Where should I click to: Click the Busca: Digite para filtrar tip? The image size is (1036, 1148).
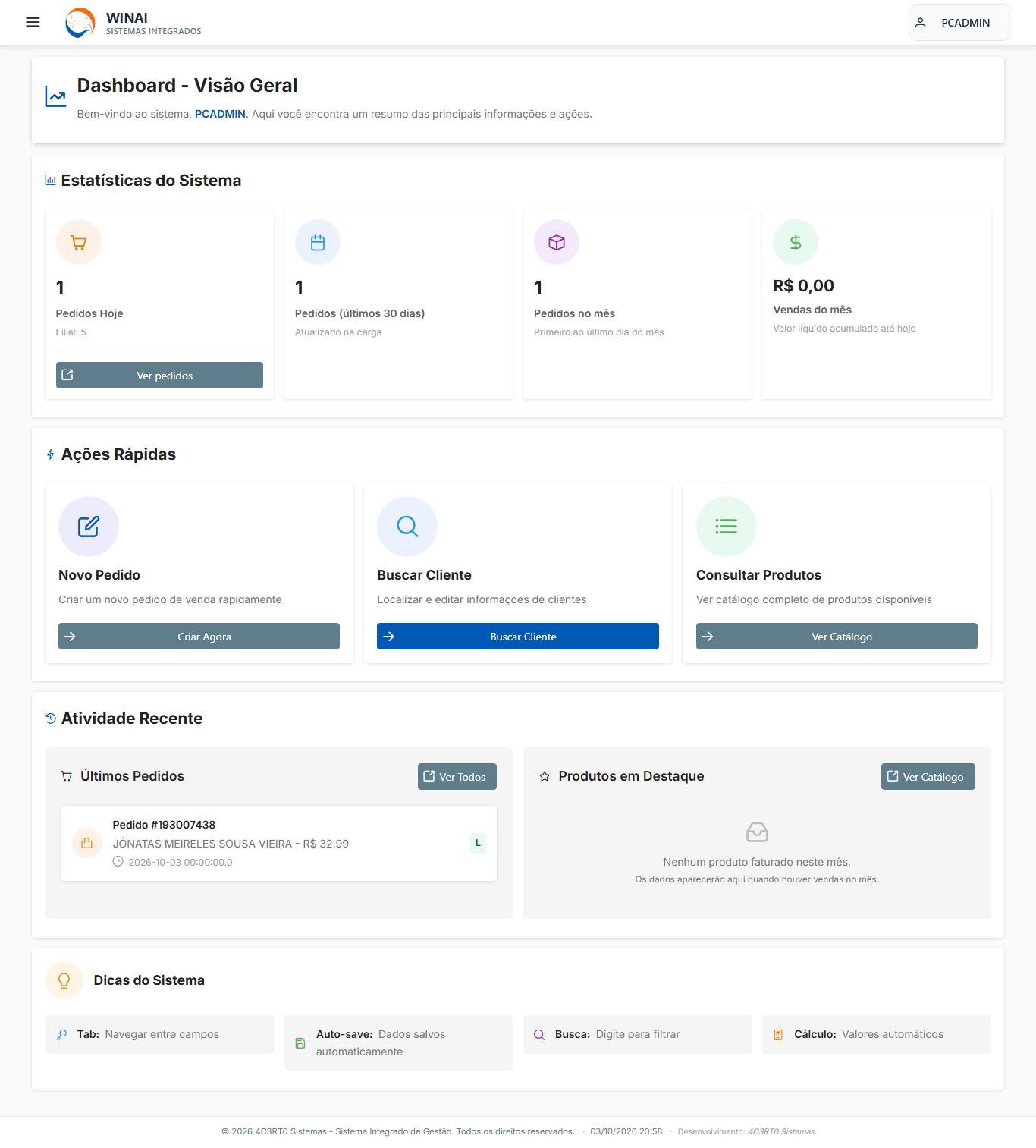[x=637, y=1034]
